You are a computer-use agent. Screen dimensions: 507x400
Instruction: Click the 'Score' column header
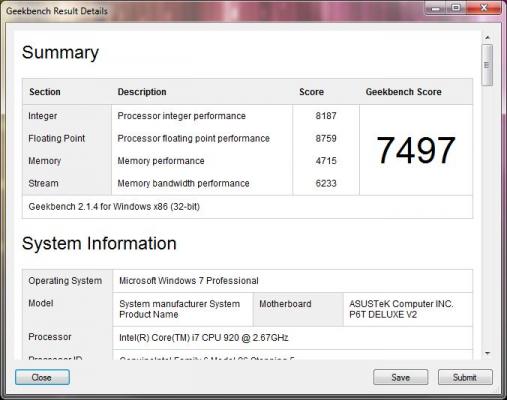click(x=311, y=92)
